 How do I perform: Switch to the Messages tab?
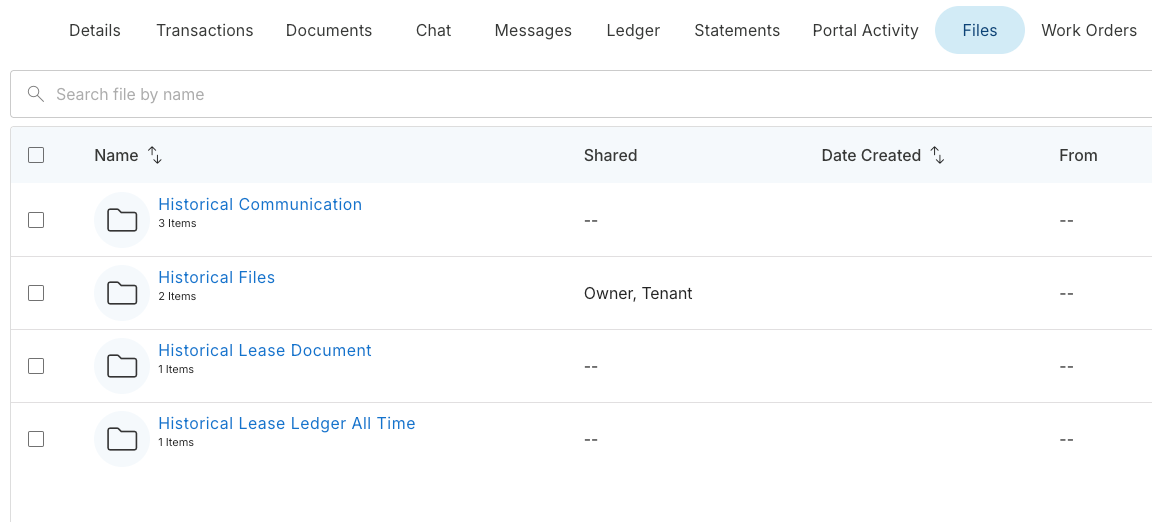[x=533, y=30]
